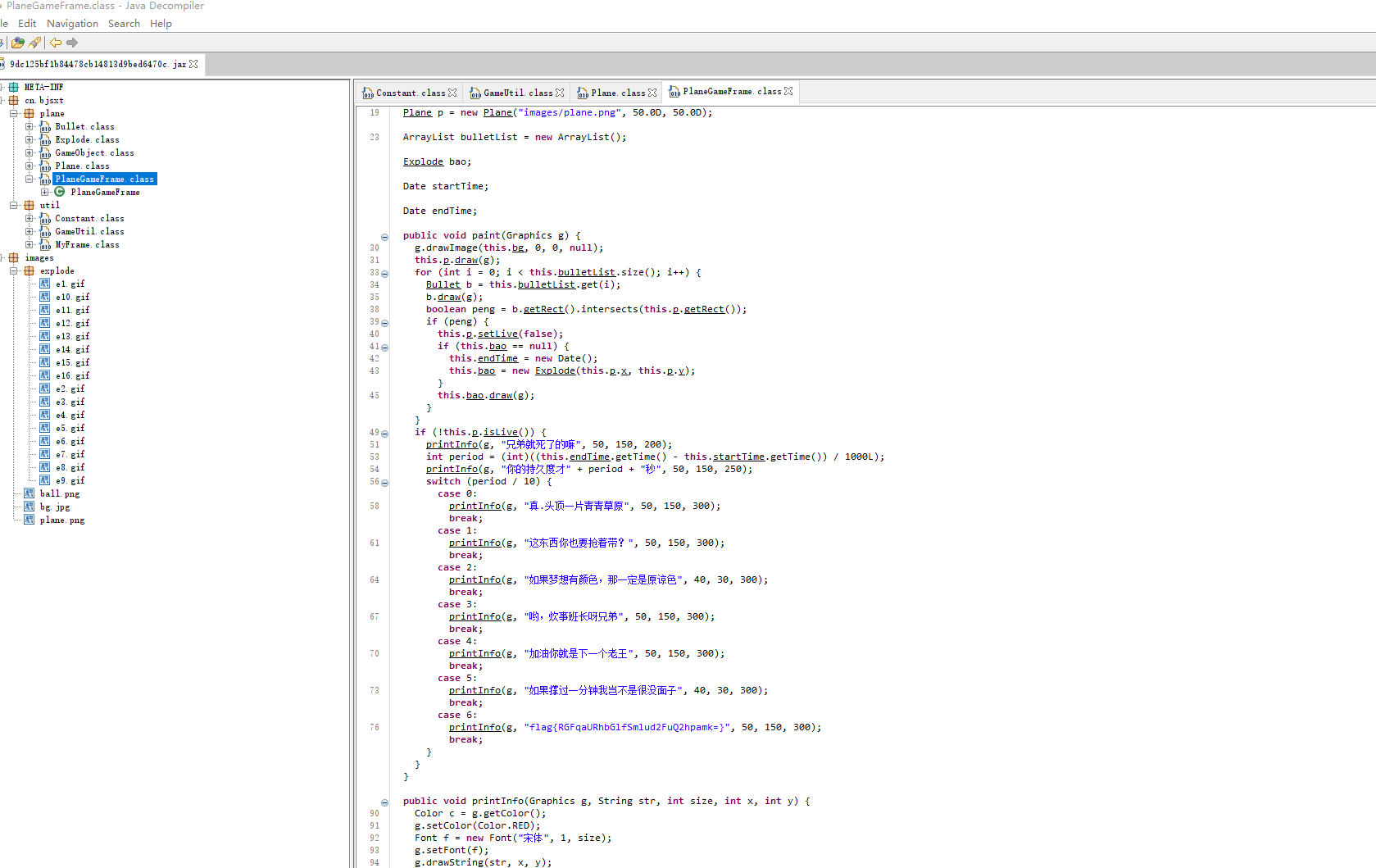The height and width of the screenshot is (868, 1376).
Task: Follow the Explode type link in bao declaration
Action: [423, 162]
